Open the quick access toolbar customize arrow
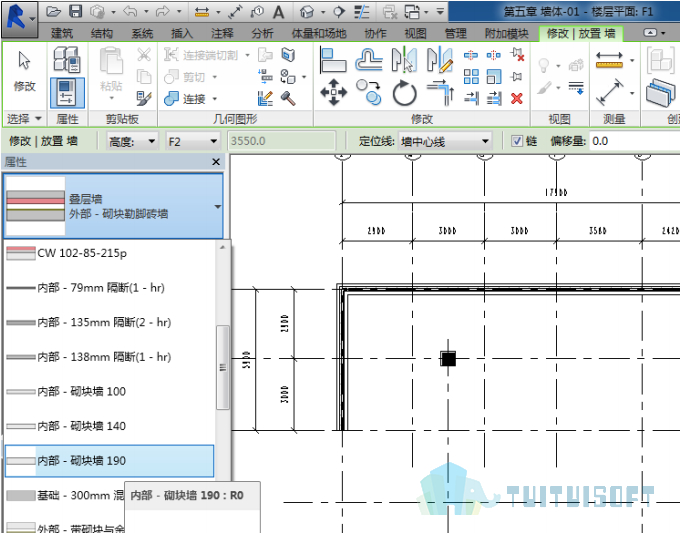Screen dimensions: 680x533 tap(440, 12)
